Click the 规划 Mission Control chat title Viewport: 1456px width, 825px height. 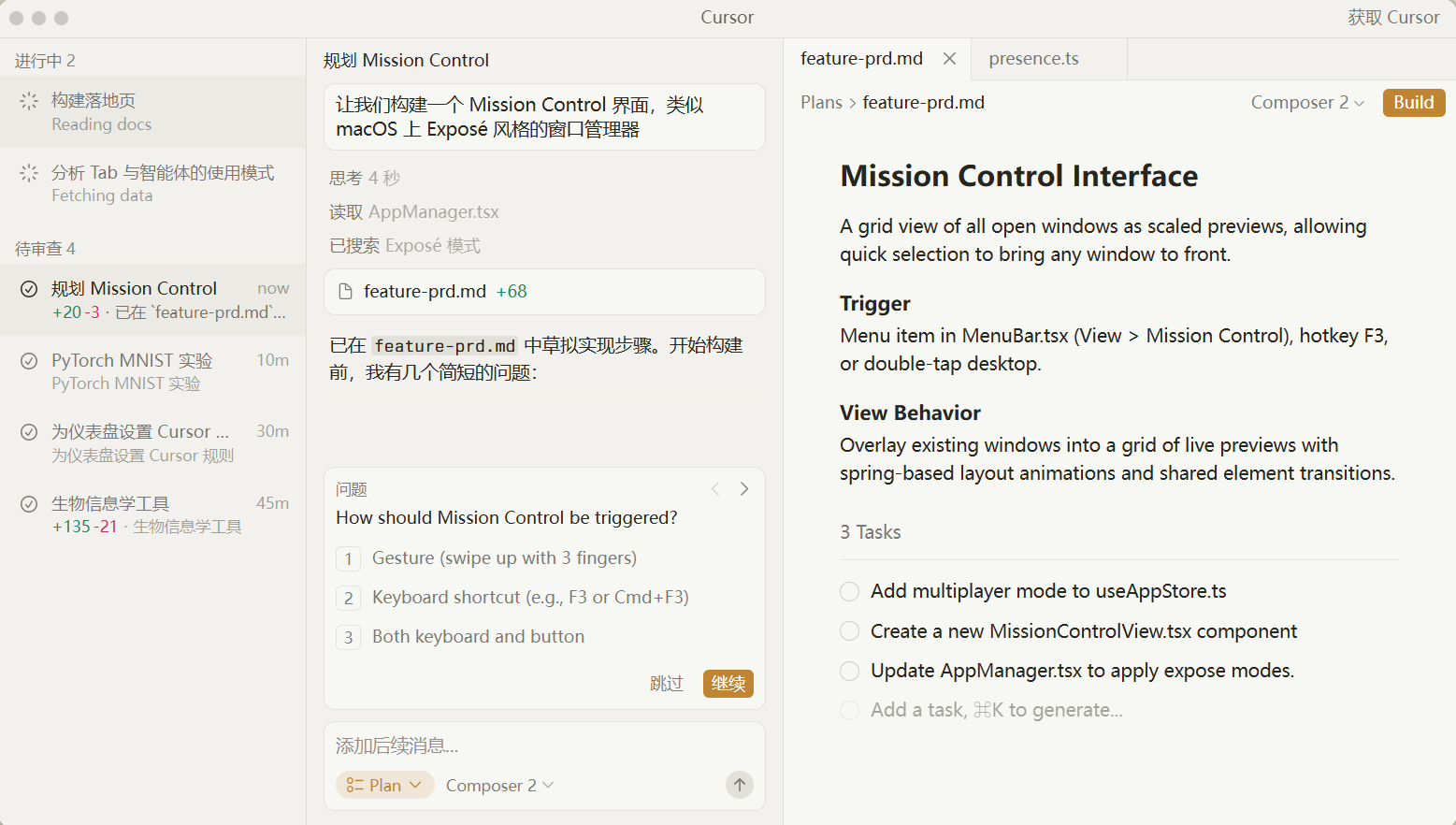(406, 61)
